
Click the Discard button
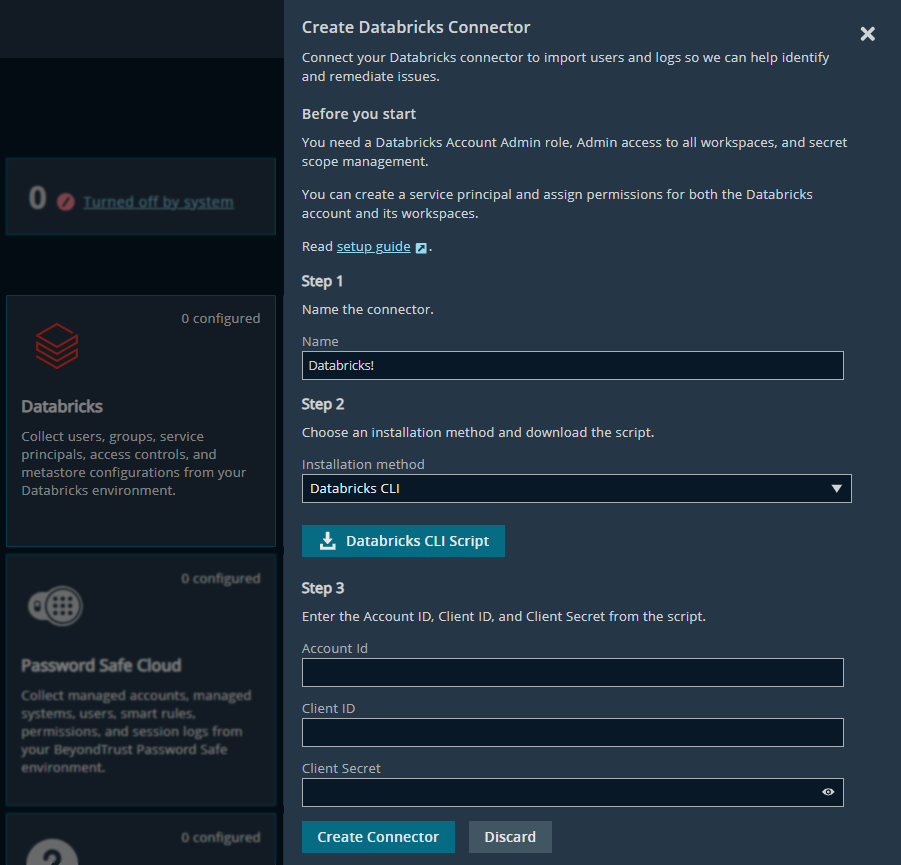point(510,837)
